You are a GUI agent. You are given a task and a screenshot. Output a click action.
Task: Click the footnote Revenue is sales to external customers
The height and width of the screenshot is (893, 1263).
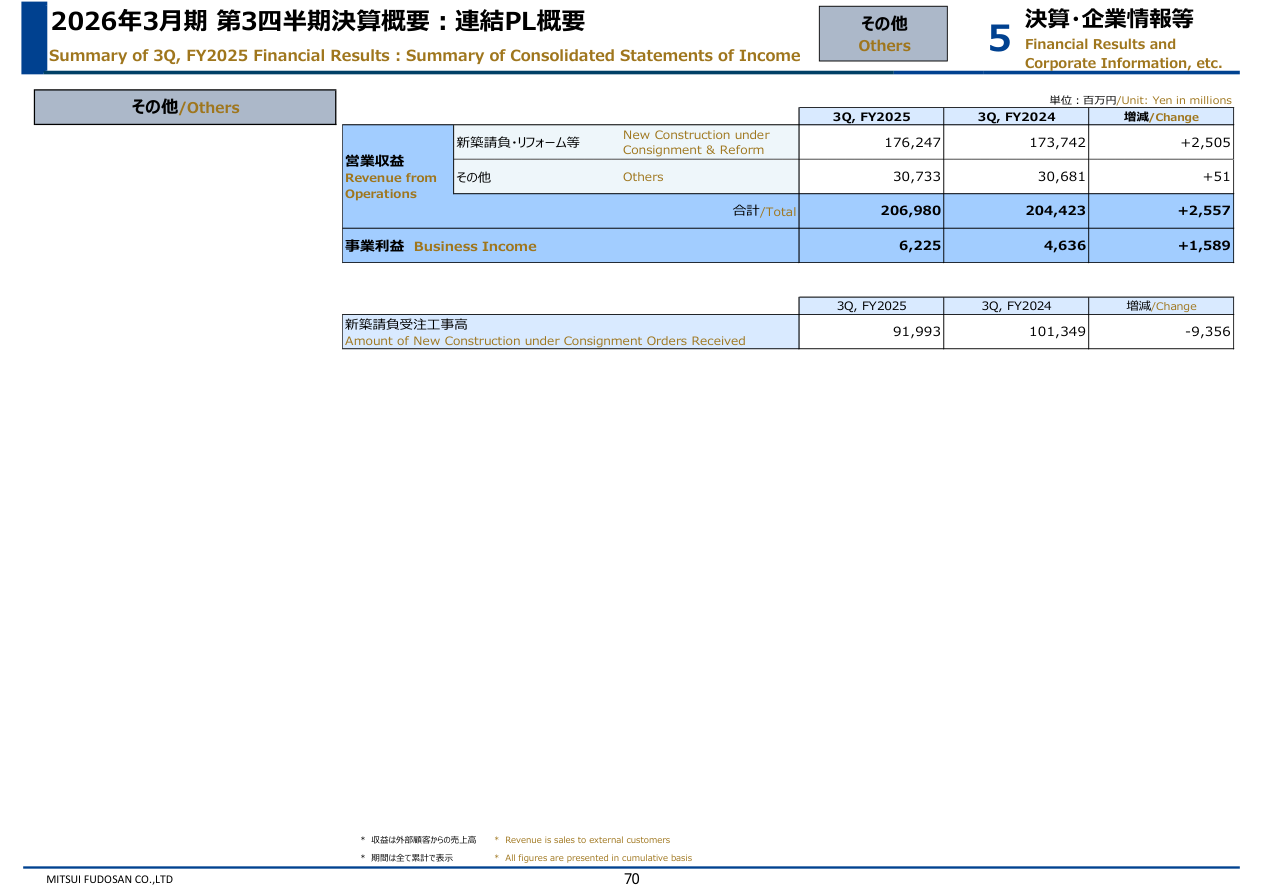587,840
